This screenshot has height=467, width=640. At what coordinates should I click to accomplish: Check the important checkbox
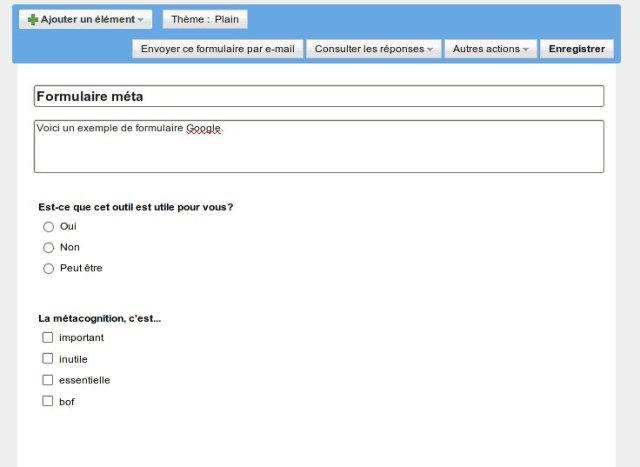pos(48,338)
